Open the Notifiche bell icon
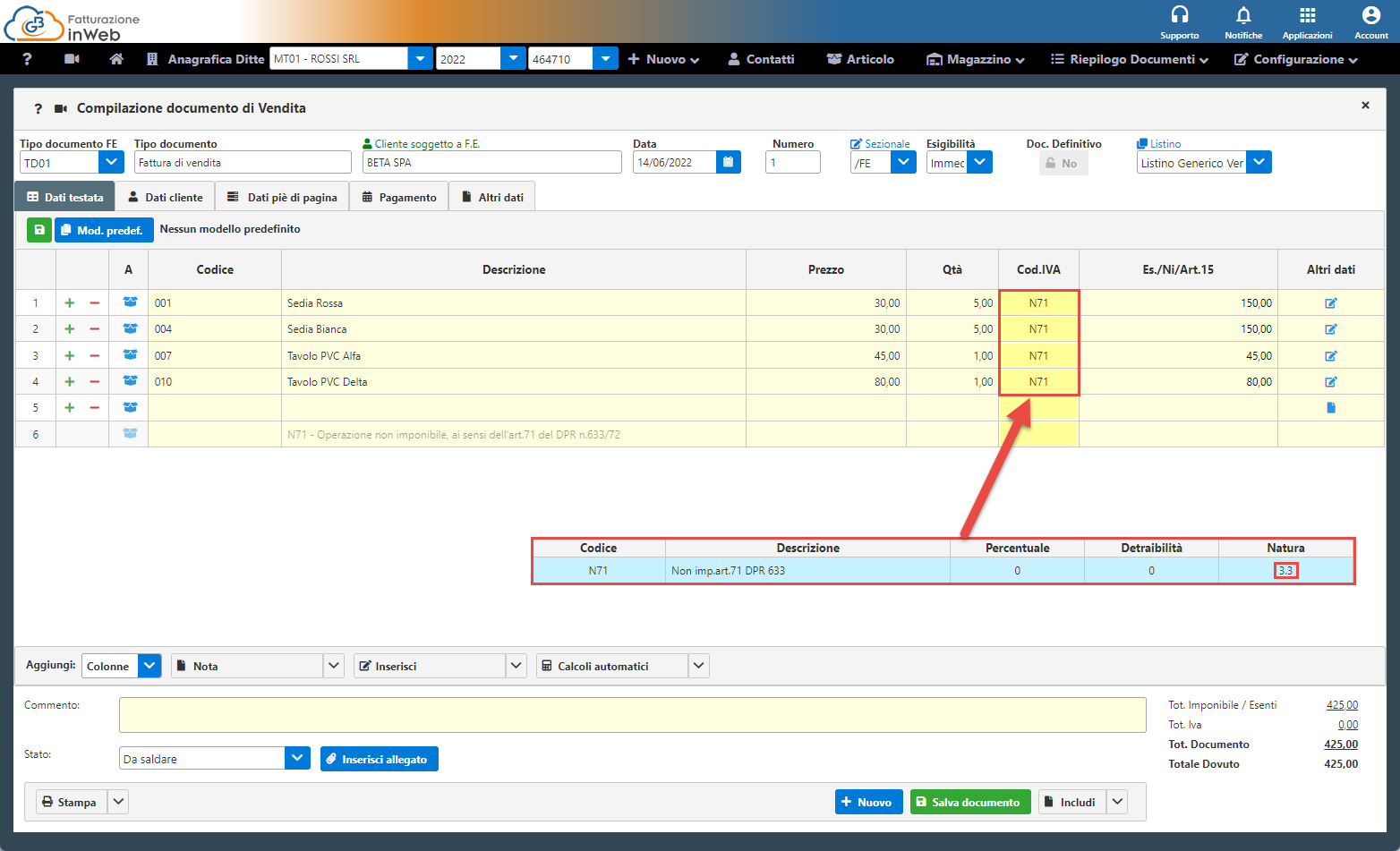The image size is (1400, 851). point(1243,15)
